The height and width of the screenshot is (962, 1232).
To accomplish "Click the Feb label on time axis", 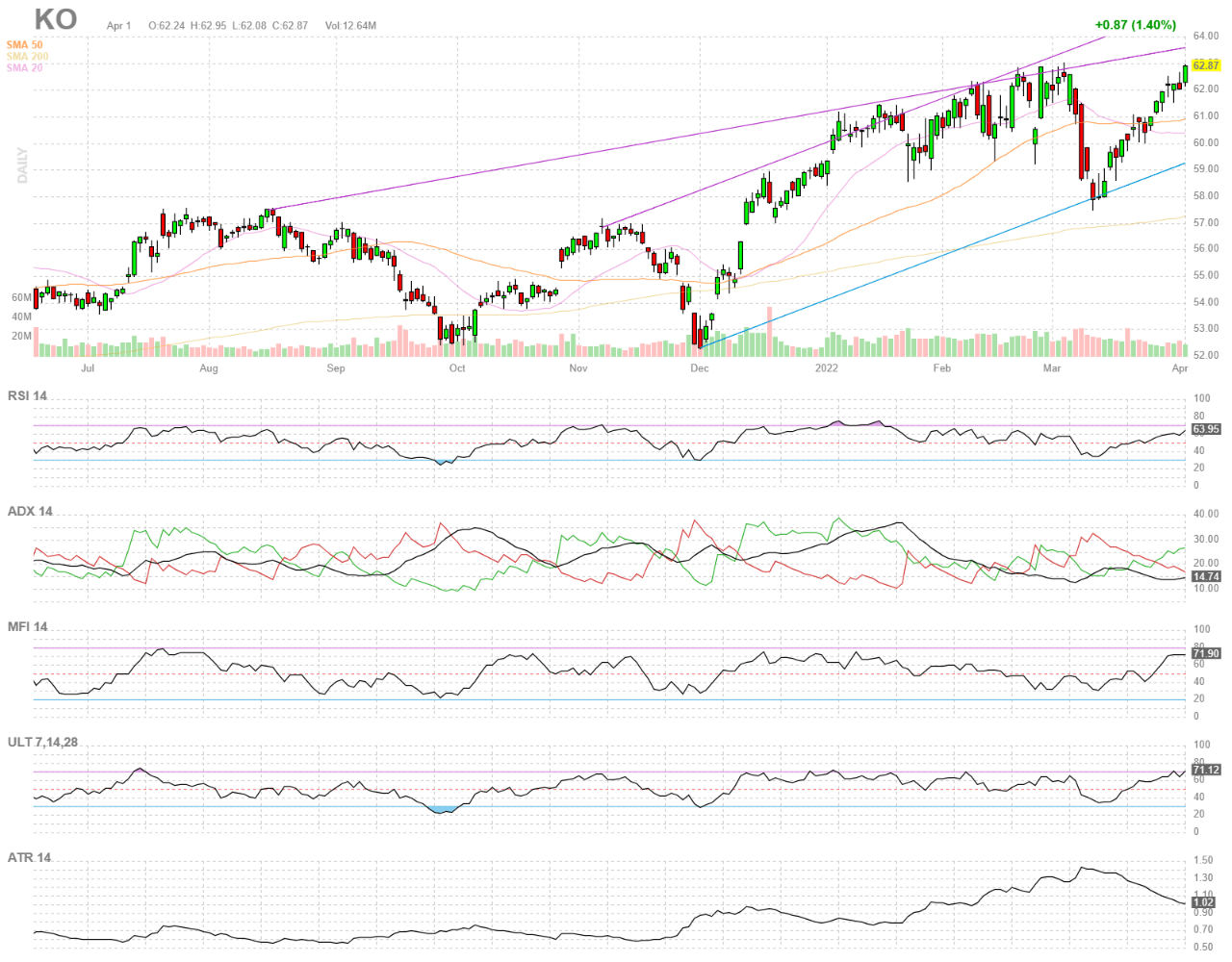I will click(x=942, y=368).
